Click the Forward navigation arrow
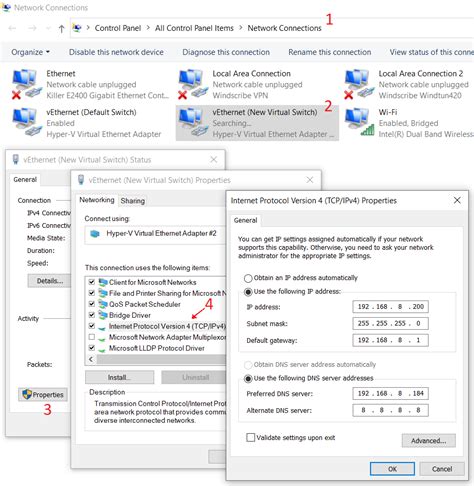474x486 pixels. coord(32,28)
